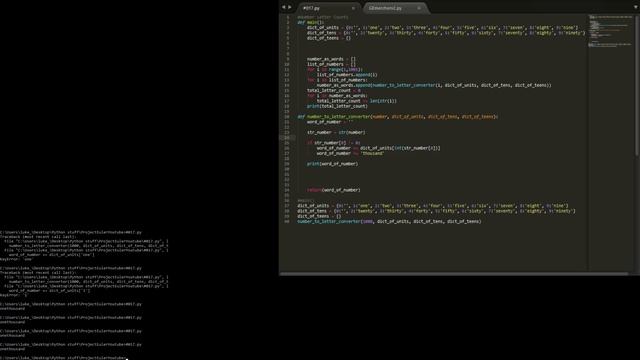
Task: Click highlighted line number 24 in the gutter
Action: 287,138
